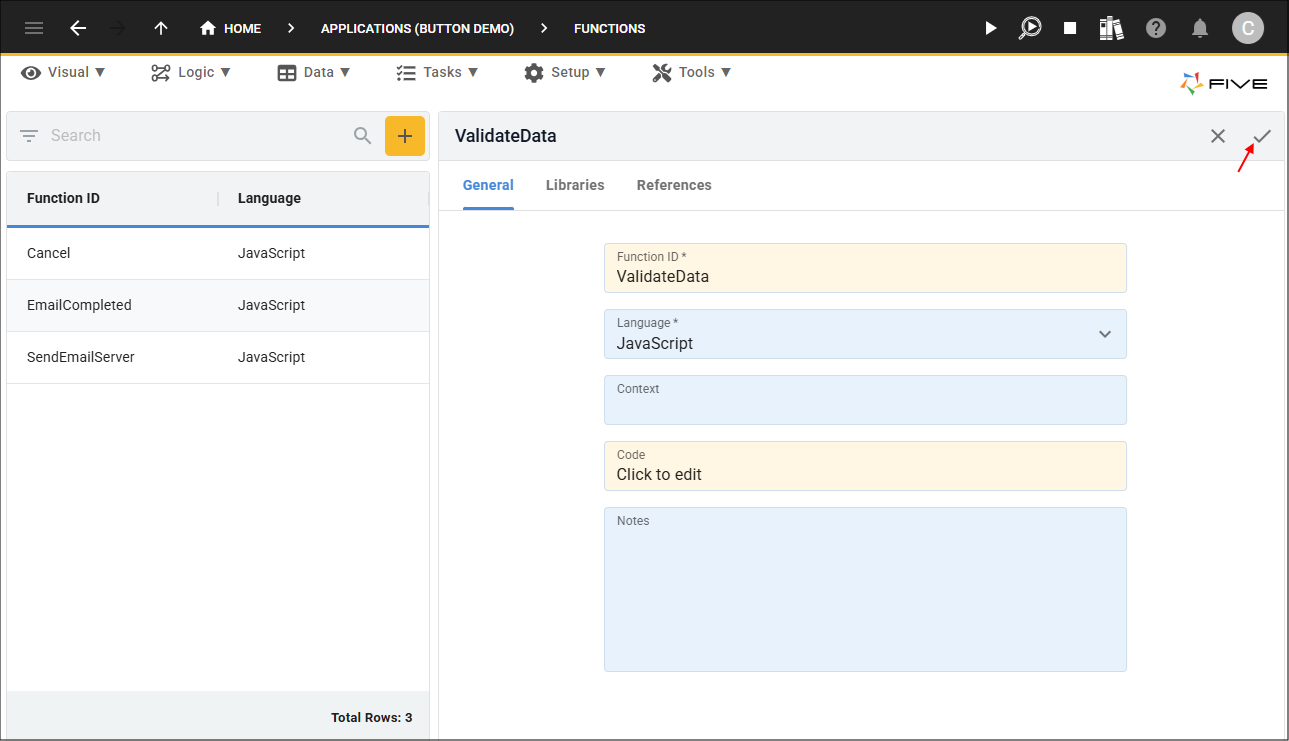Switch to the References tab

[674, 185]
